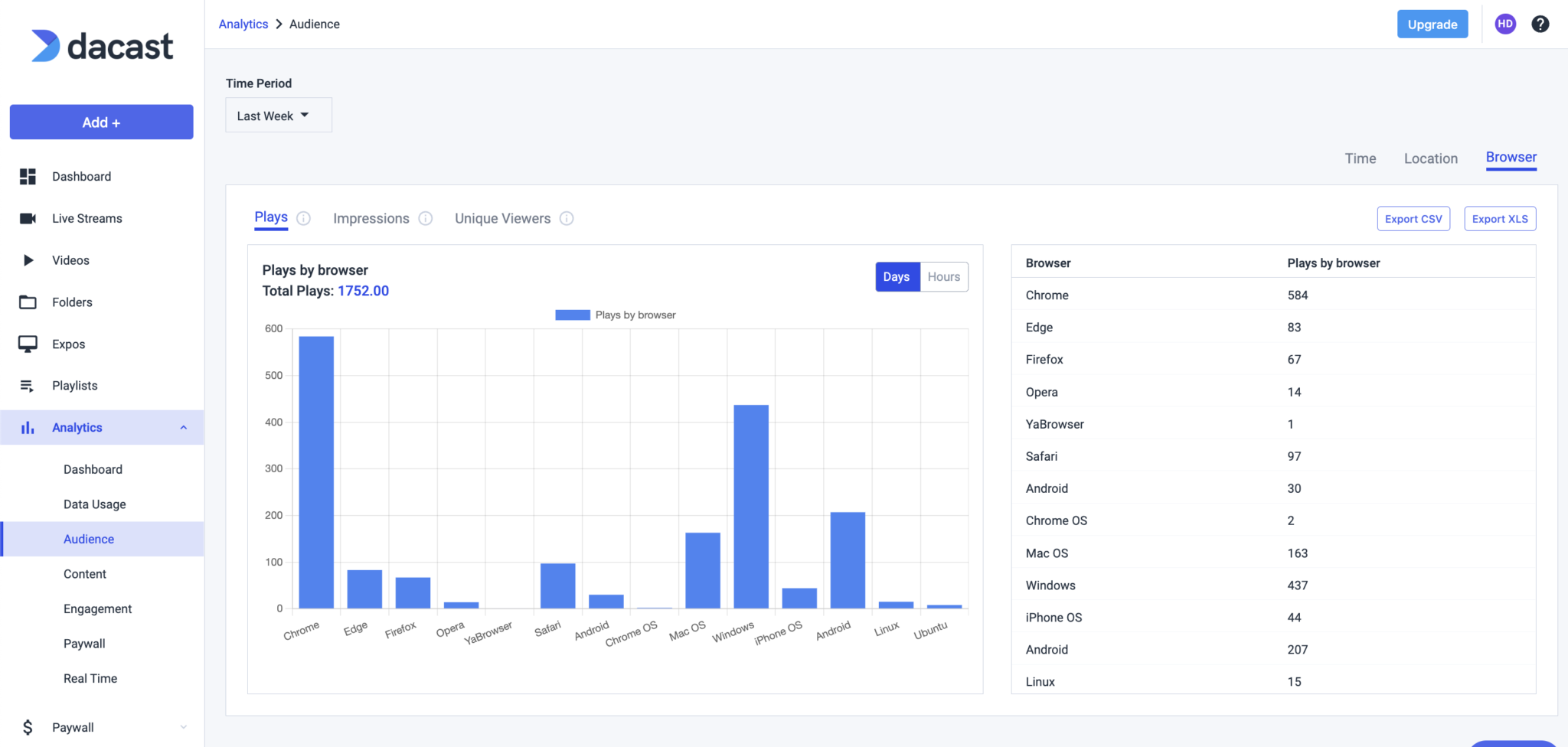
Task: Click the Plays by browser legend swatch
Action: click(571, 315)
